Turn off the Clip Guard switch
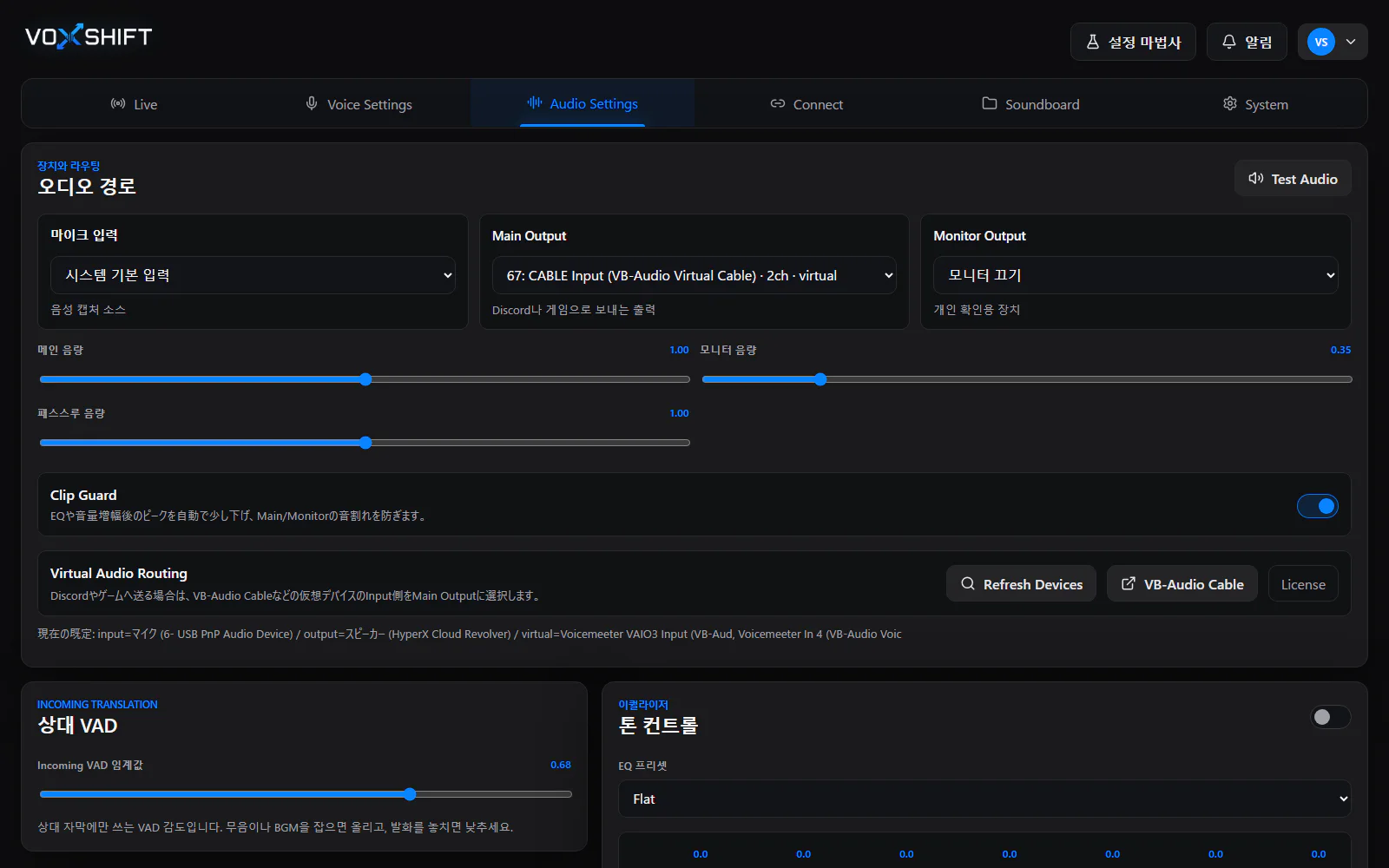 point(1317,506)
